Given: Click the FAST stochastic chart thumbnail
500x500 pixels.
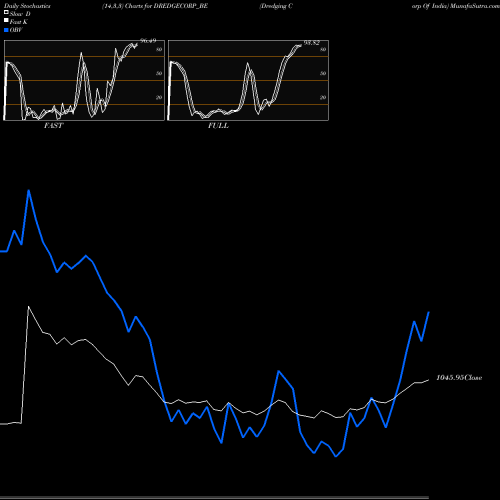Looking at the screenshot, I should (84, 80).
